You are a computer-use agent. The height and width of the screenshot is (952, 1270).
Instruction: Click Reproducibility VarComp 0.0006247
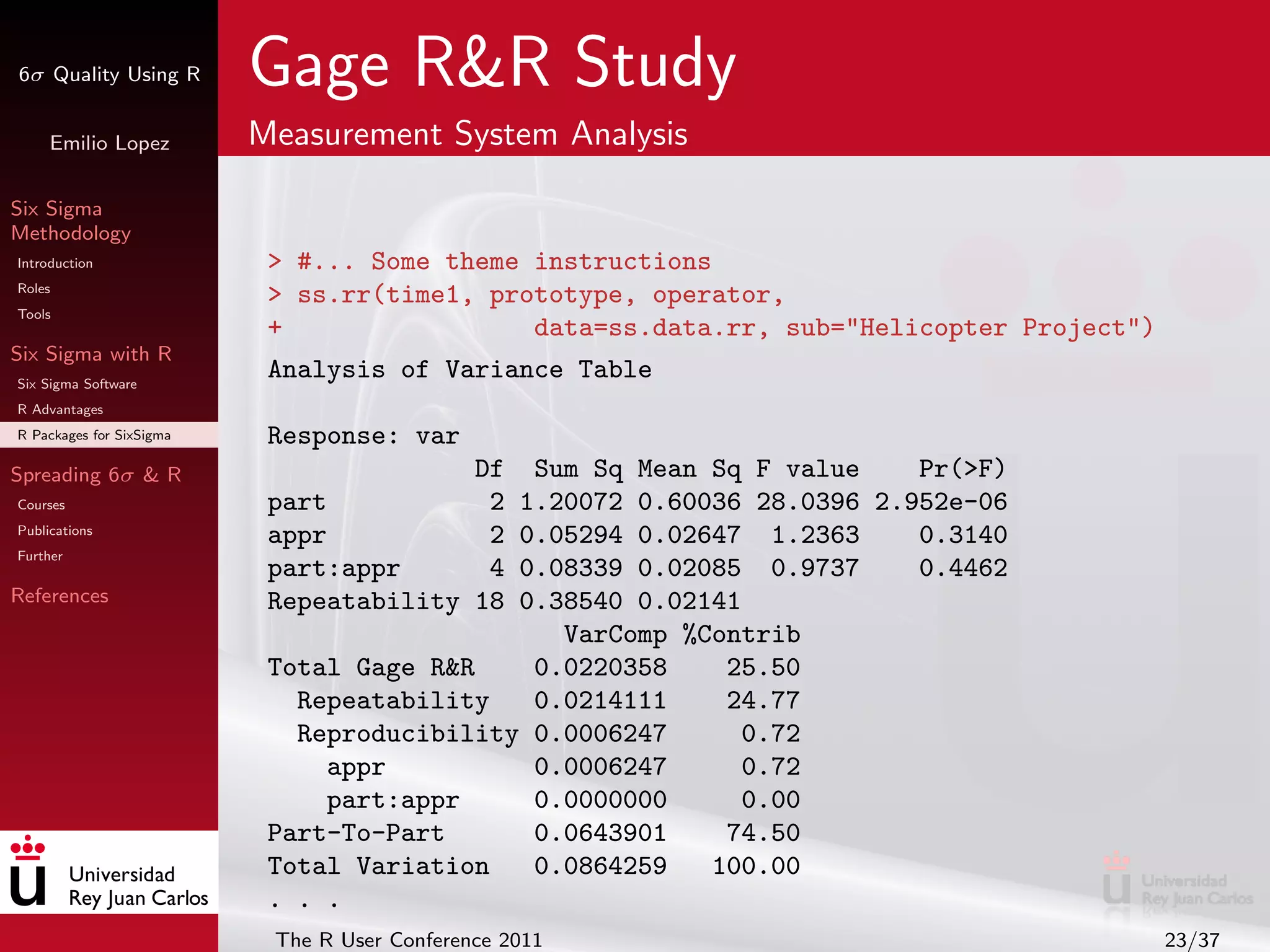pos(601,734)
